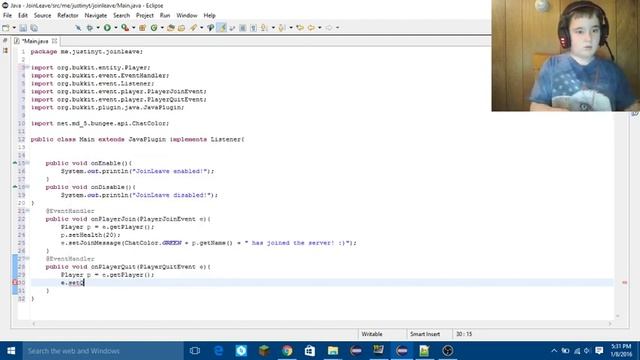Click the Open Type toolbar icon

point(171,28)
